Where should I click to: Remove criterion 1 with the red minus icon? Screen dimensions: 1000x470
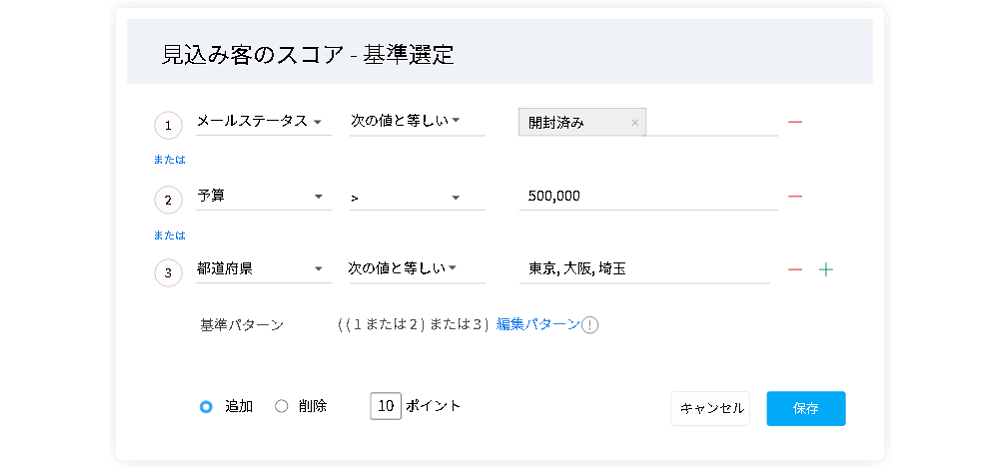point(795,122)
